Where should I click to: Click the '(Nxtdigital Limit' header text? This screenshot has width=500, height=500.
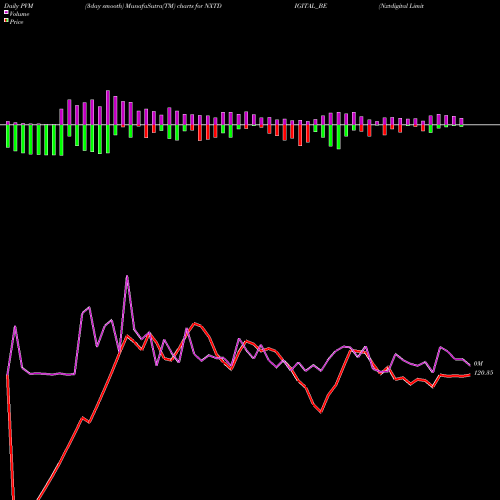(x=401, y=6)
